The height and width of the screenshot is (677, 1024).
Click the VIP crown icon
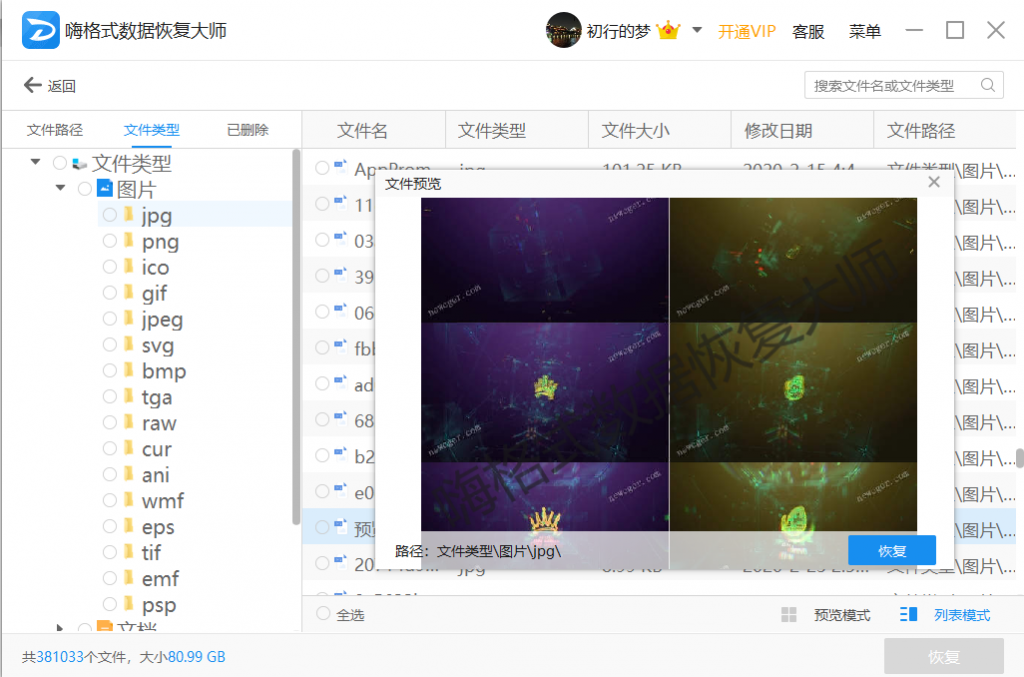click(668, 30)
